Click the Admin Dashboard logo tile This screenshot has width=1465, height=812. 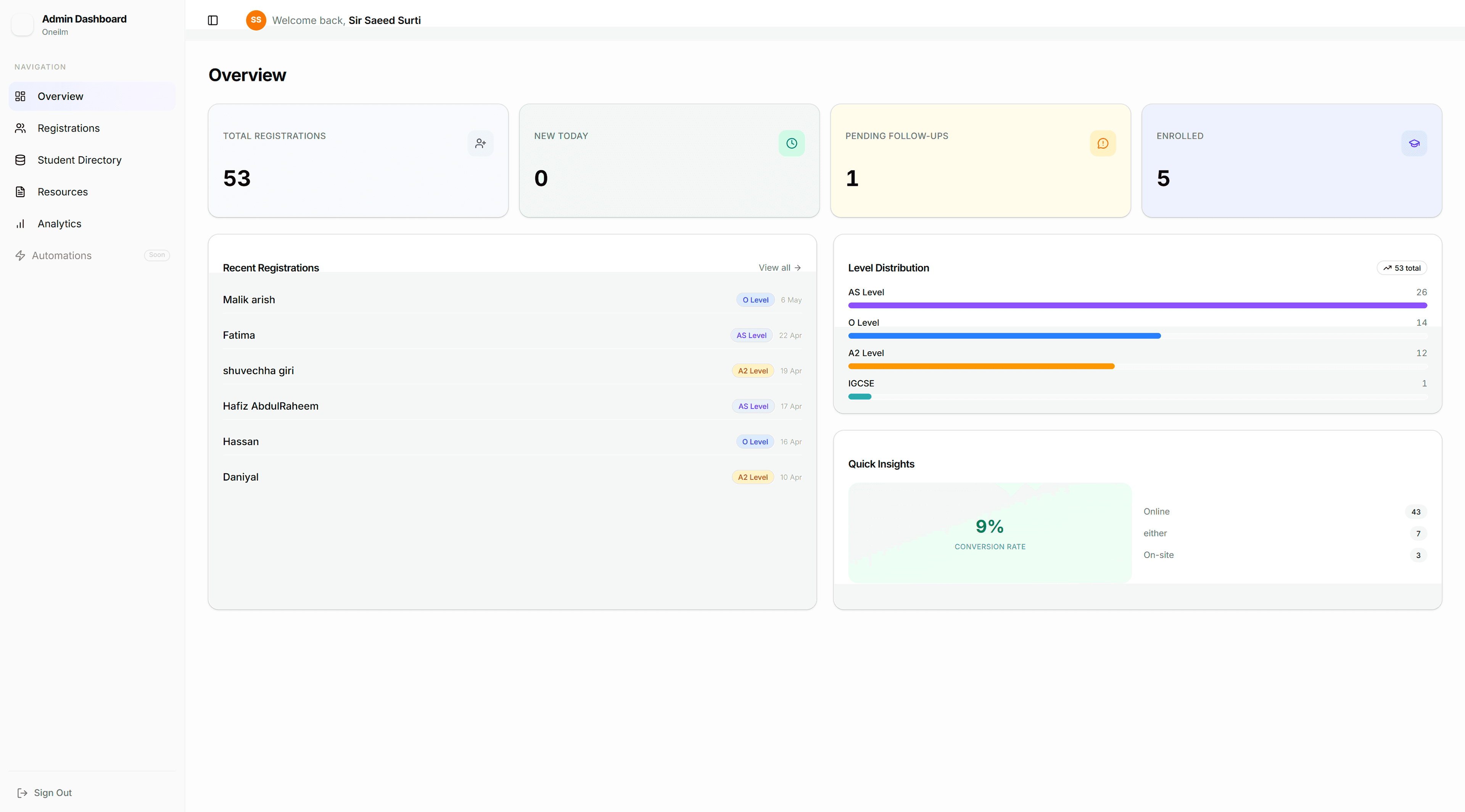[22, 25]
